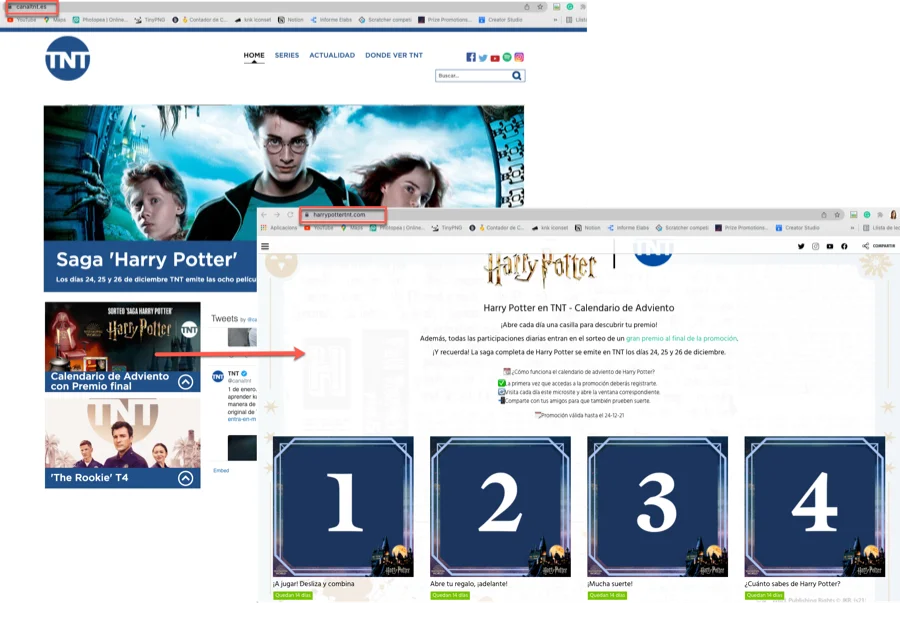
Task: Click Notion bookmark in harrypottertnt.com window
Action: pos(588,228)
